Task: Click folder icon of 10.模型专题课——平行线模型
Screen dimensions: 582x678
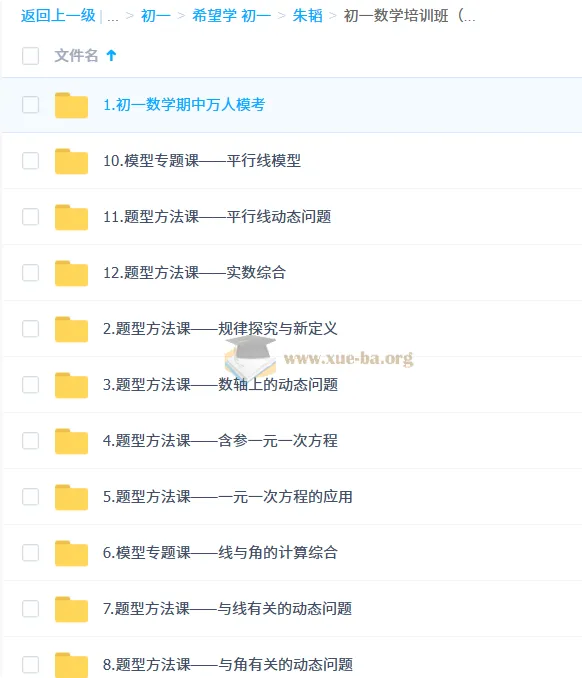Action: pos(71,161)
